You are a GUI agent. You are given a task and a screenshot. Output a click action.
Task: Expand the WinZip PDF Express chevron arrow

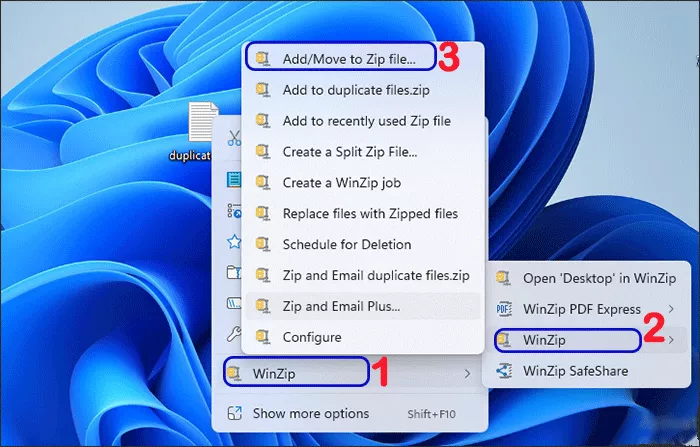(671, 309)
